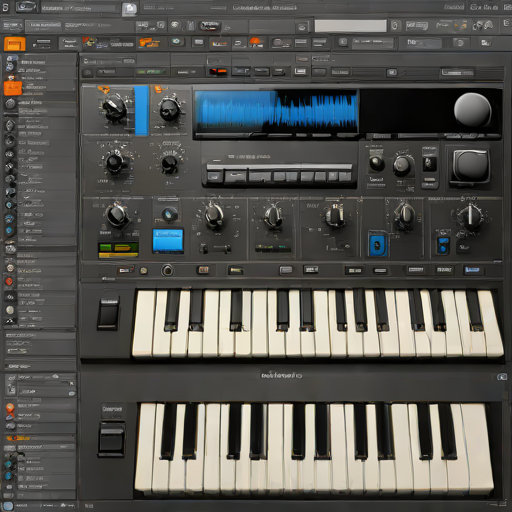Screen dimensions: 512x512
Task: Click the orange highlighted icon in the left sidebar
Action: tap(13, 88)
